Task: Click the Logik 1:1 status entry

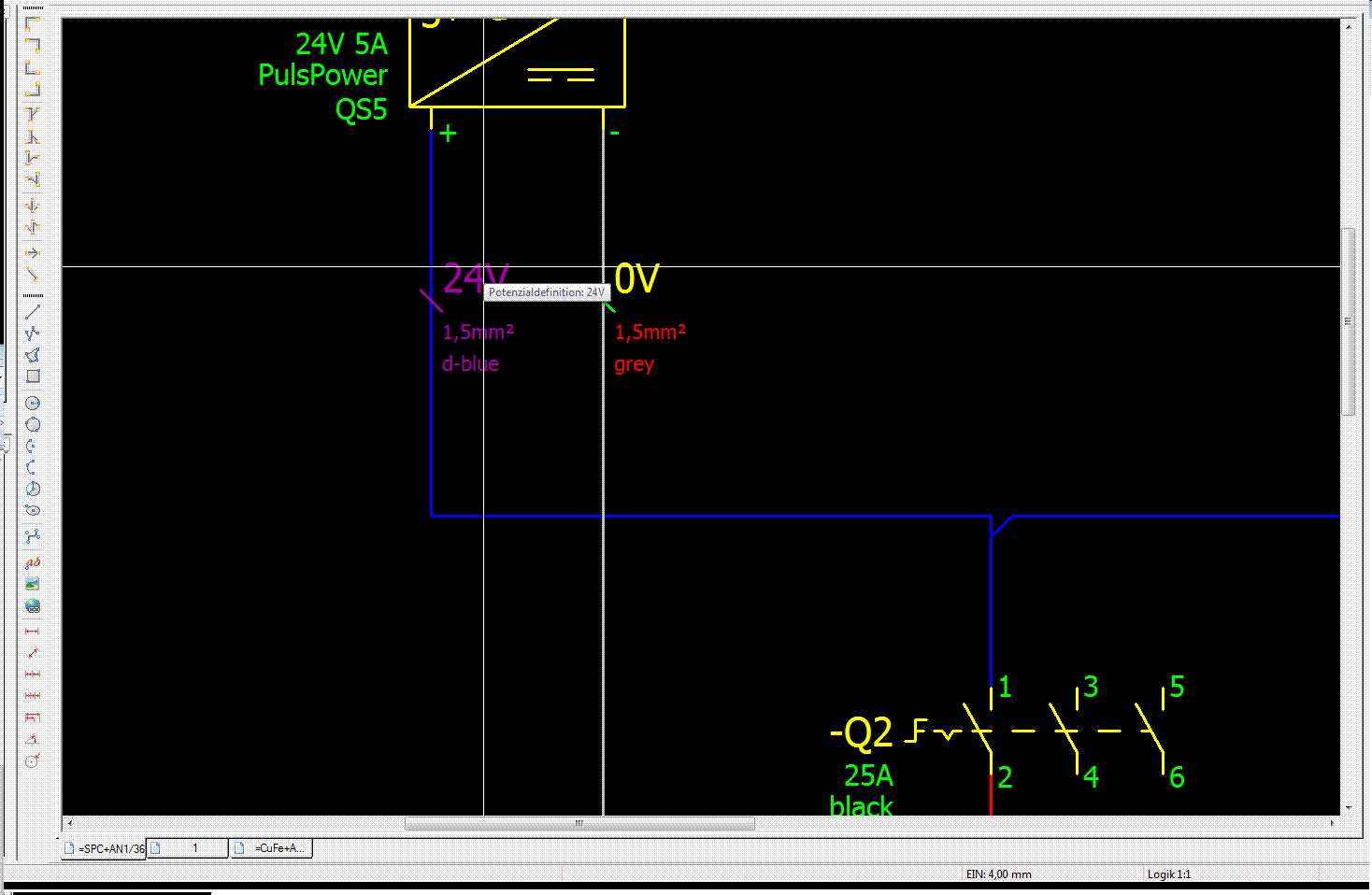Action: [1169, 874]
